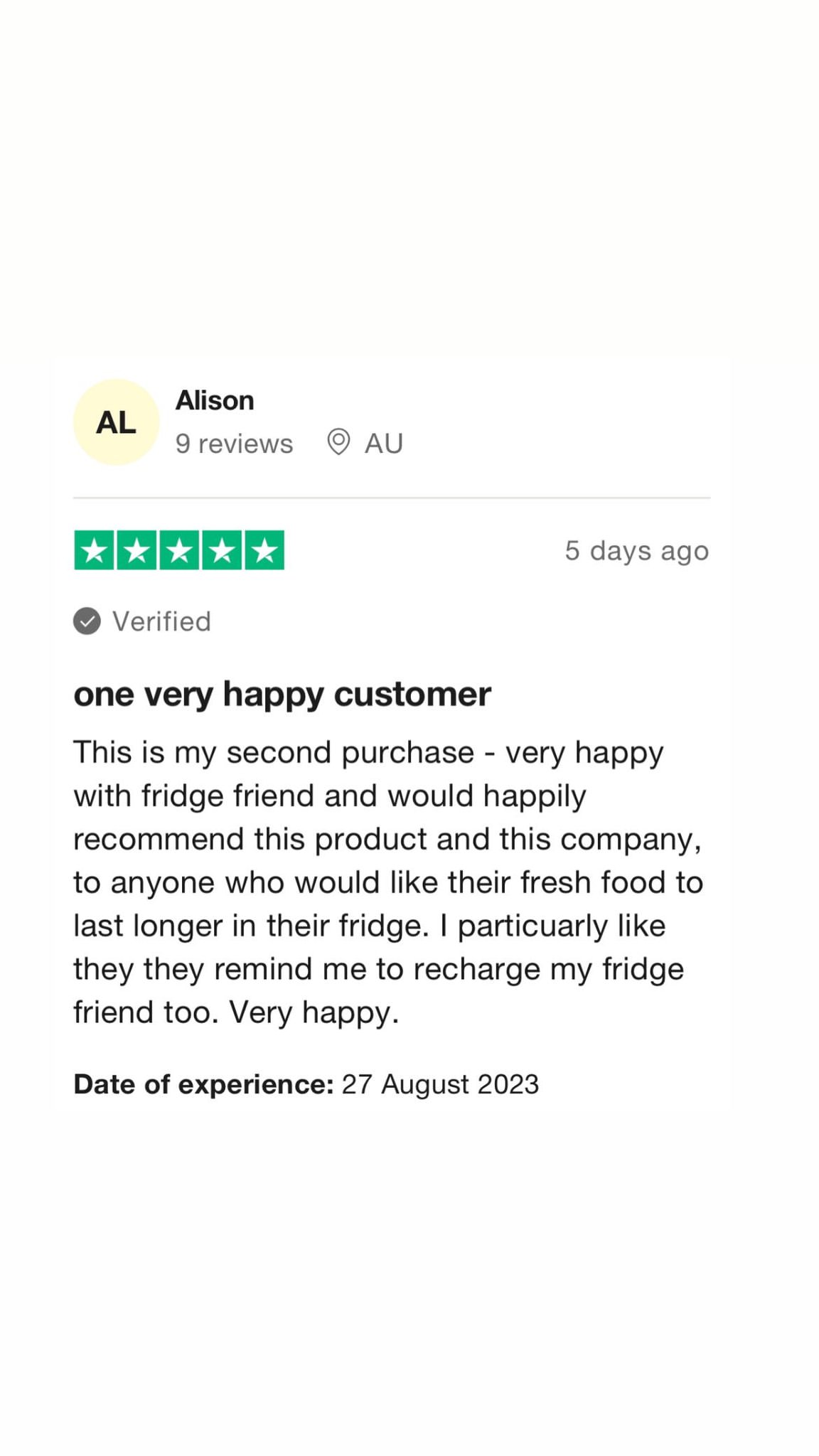Click the AL avatar circle
Screen dimensions: 819x1456
click(116, 422)
